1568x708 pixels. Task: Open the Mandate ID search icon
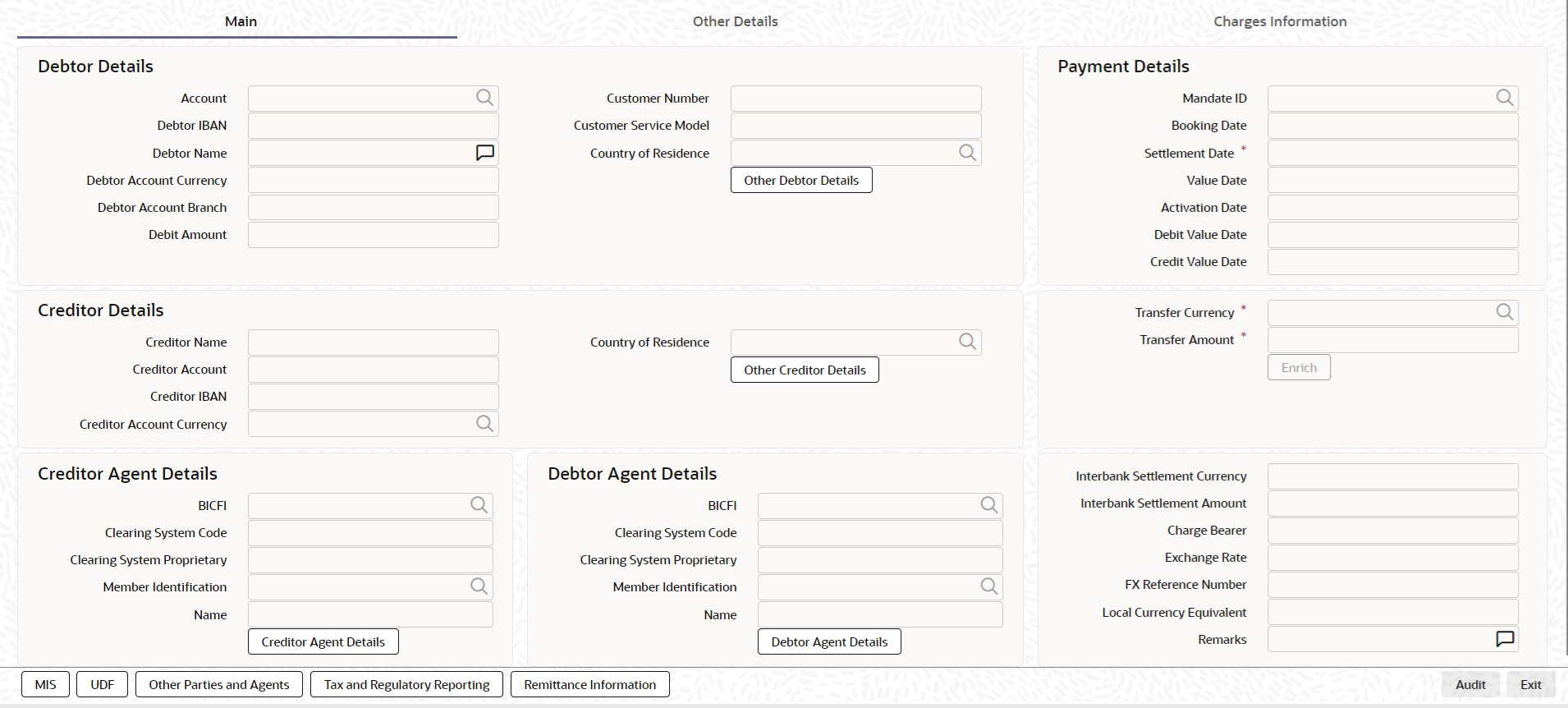click(x=1505, y=98)
